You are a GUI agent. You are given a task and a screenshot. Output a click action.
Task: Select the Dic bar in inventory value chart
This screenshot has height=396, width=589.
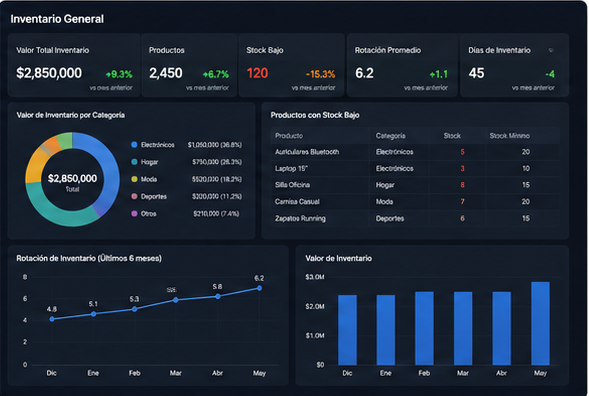point(347,330)
